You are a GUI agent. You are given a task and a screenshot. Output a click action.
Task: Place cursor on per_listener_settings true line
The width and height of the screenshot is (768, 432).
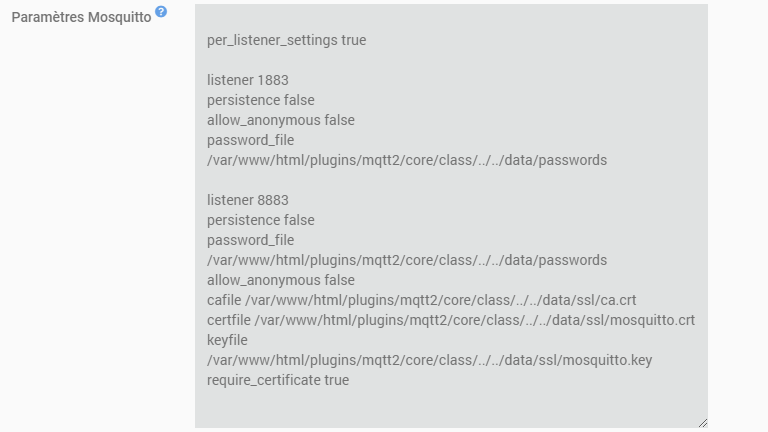point(286,40)
